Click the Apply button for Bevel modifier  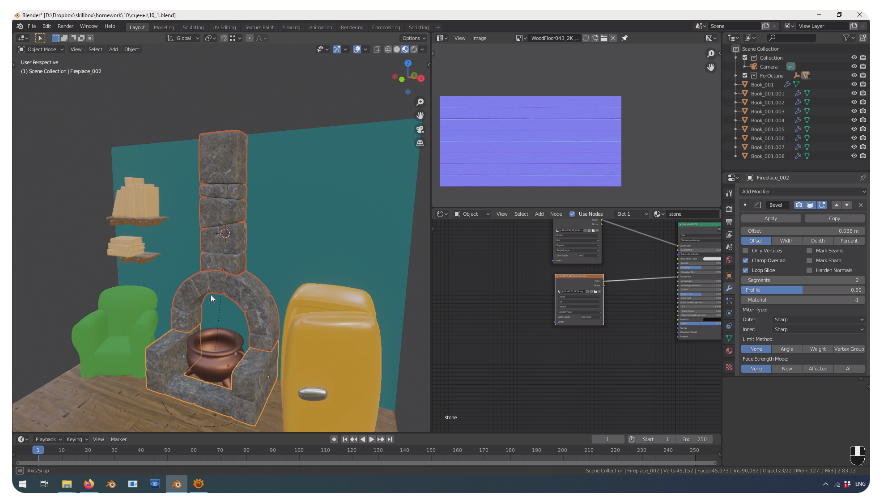pos(771,217)
